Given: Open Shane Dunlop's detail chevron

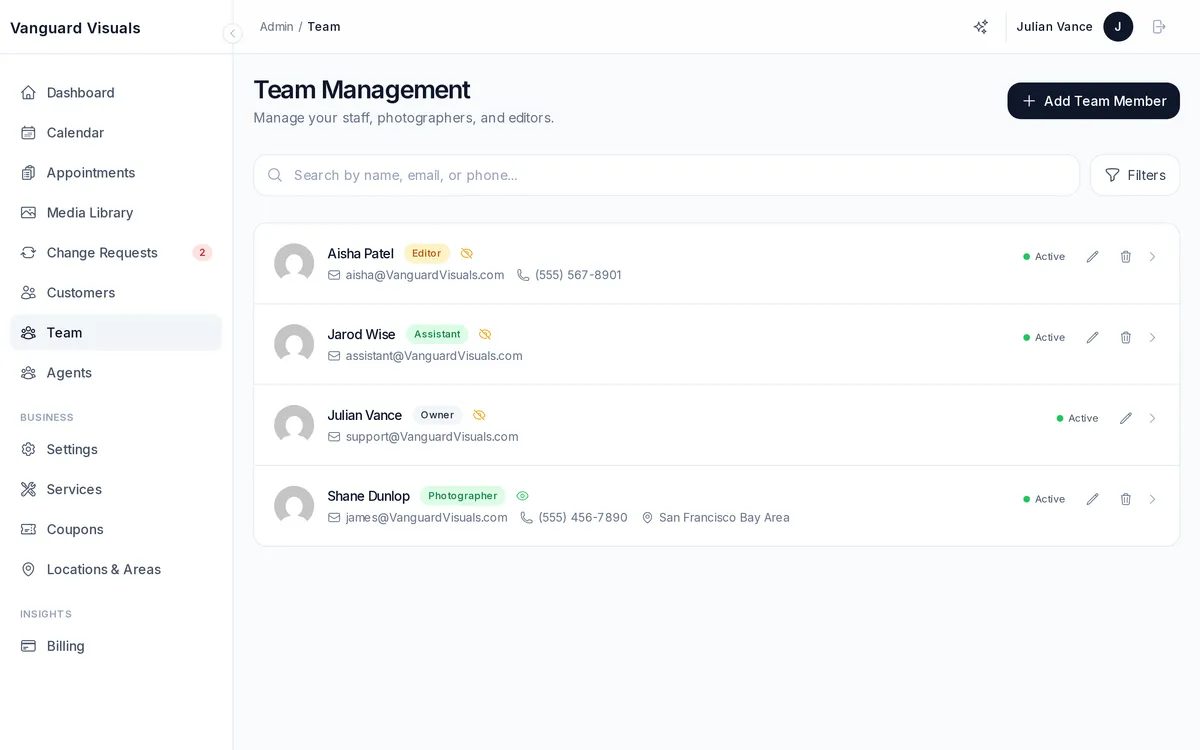Looking at the screenshot, I should pyautogui.click(x=1152, y=498).
